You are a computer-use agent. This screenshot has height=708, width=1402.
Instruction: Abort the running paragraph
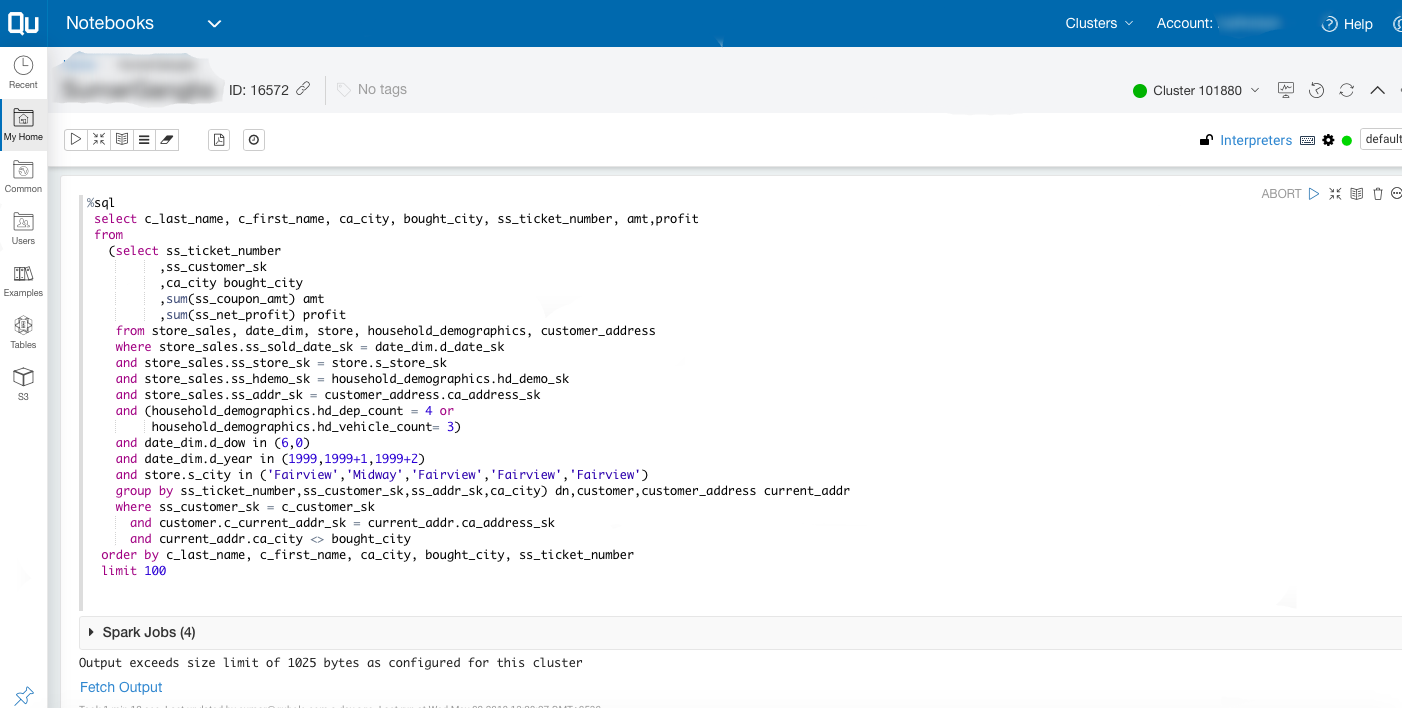(1281, 194)
